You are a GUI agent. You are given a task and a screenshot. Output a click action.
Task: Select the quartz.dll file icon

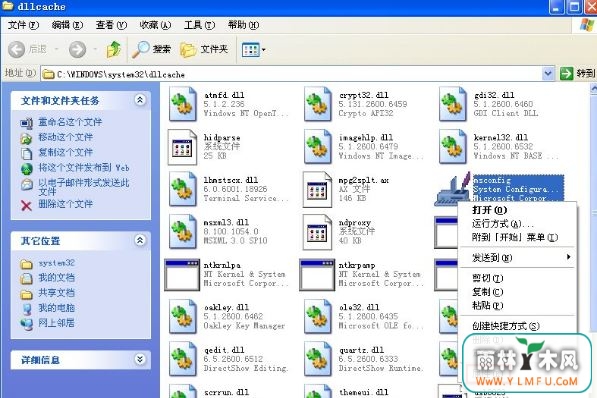[318, 359]
